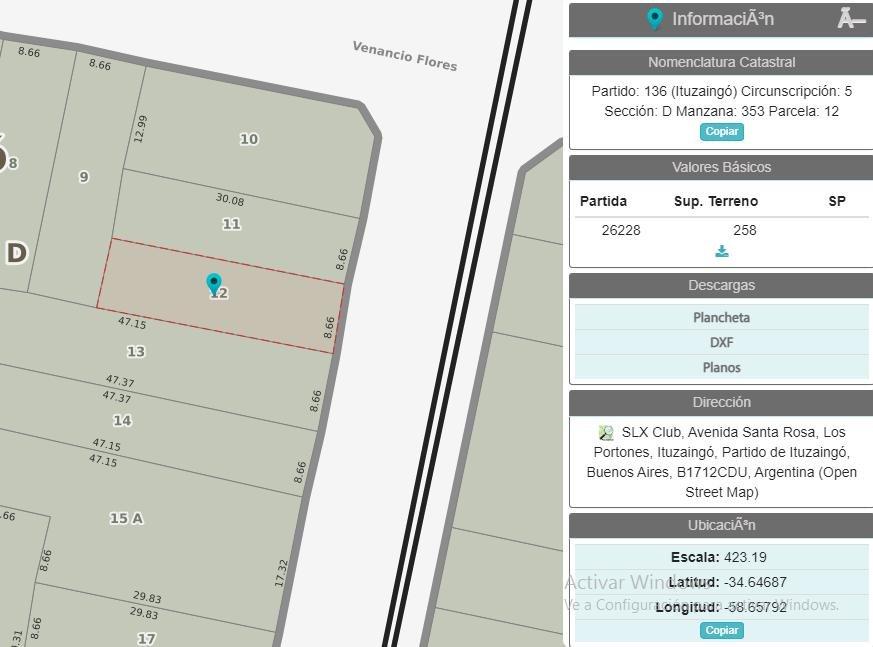Click the download icon under Valores Básicos

click(722, 252)
